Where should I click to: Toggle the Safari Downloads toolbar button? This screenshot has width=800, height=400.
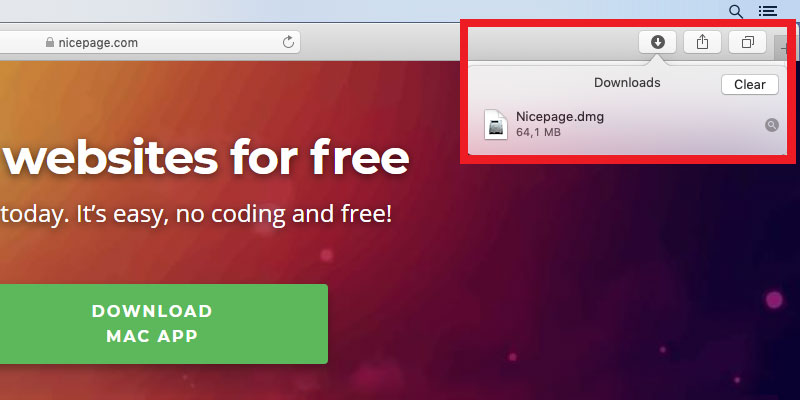[x=658, y=42]
